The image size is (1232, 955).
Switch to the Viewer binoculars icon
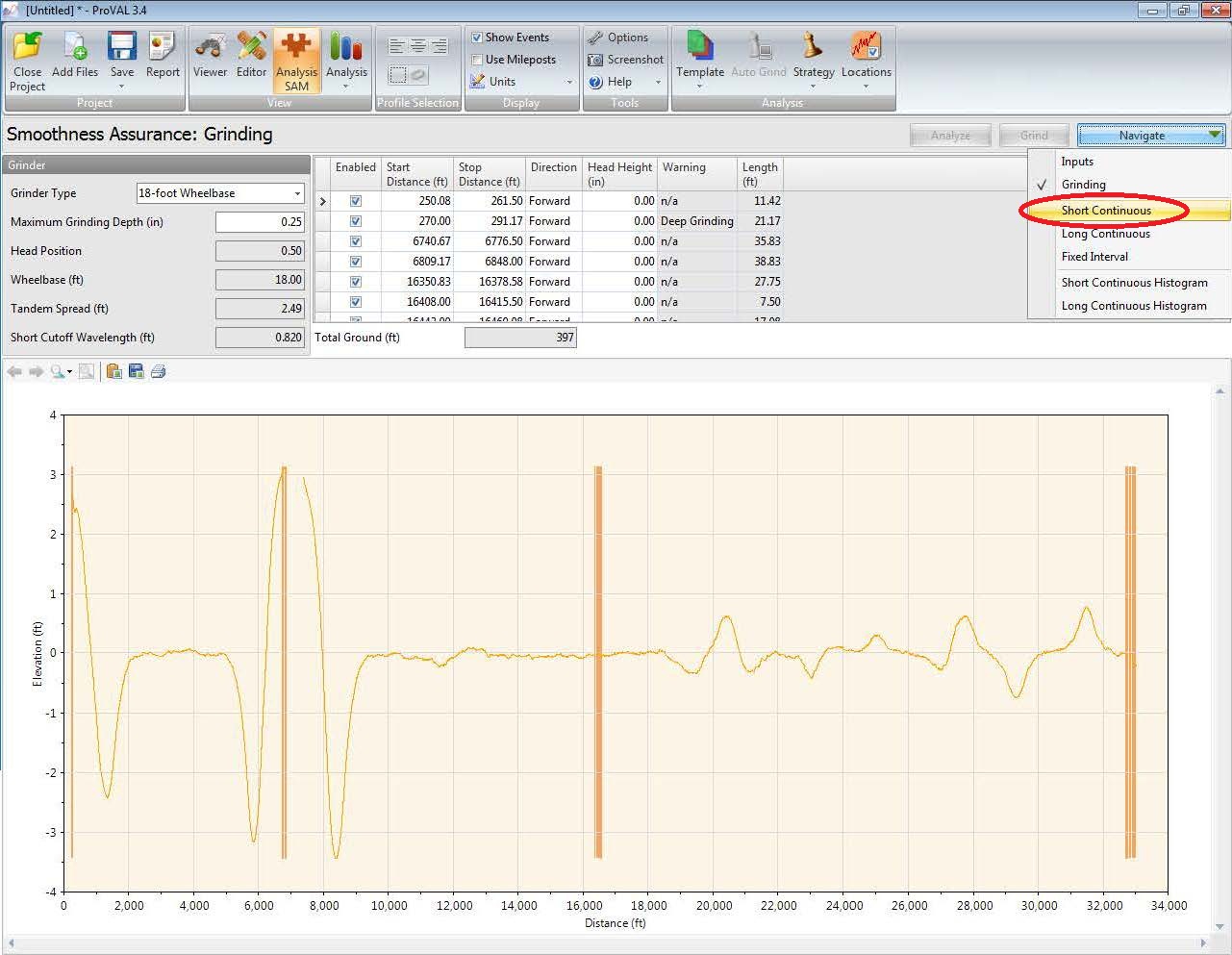210,47
